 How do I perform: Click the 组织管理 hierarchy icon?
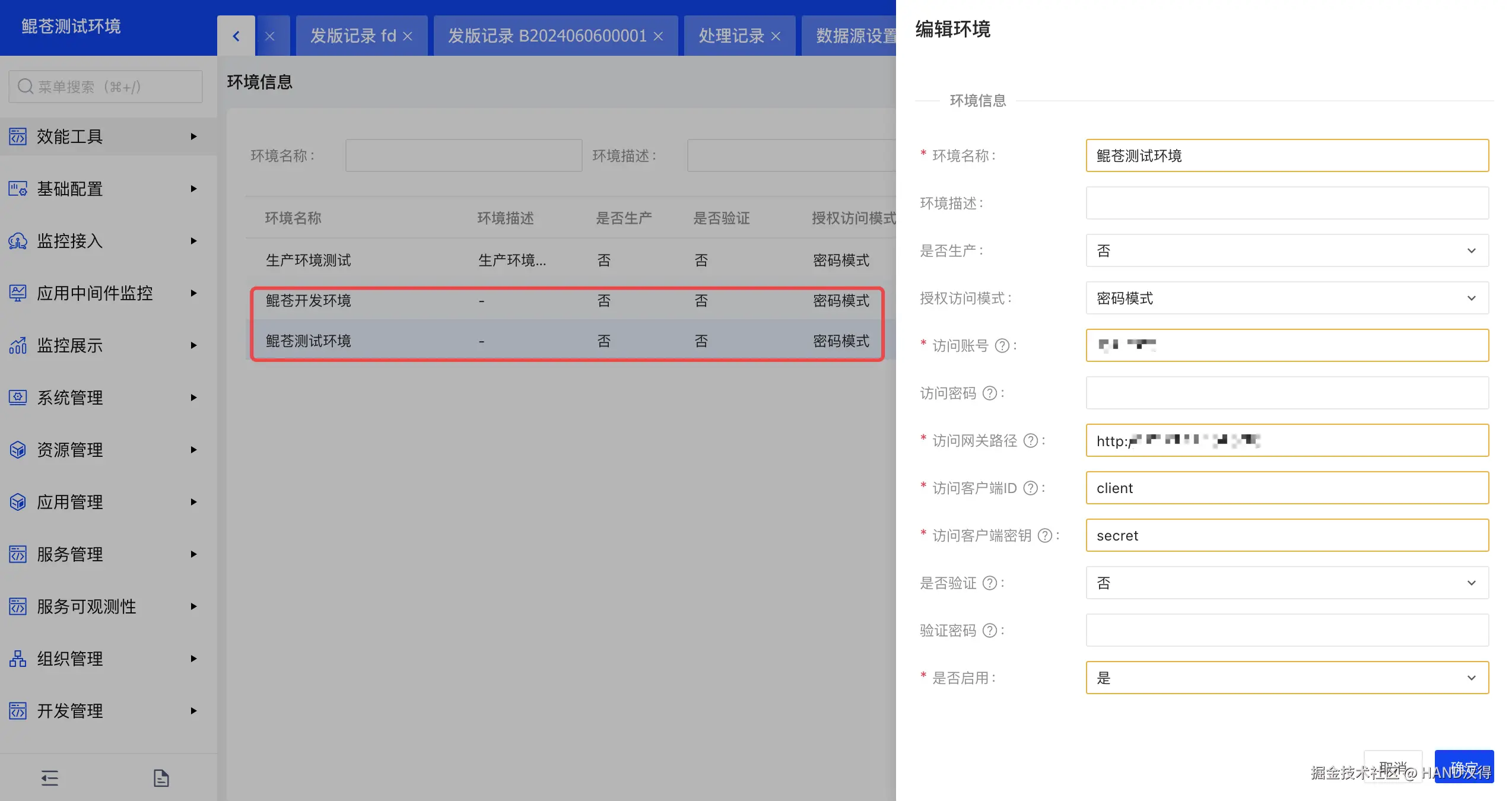coord(18,659)
